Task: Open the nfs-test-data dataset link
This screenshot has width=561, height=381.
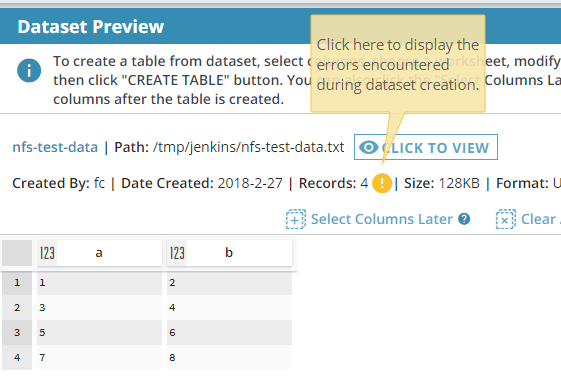Action: 55,147
